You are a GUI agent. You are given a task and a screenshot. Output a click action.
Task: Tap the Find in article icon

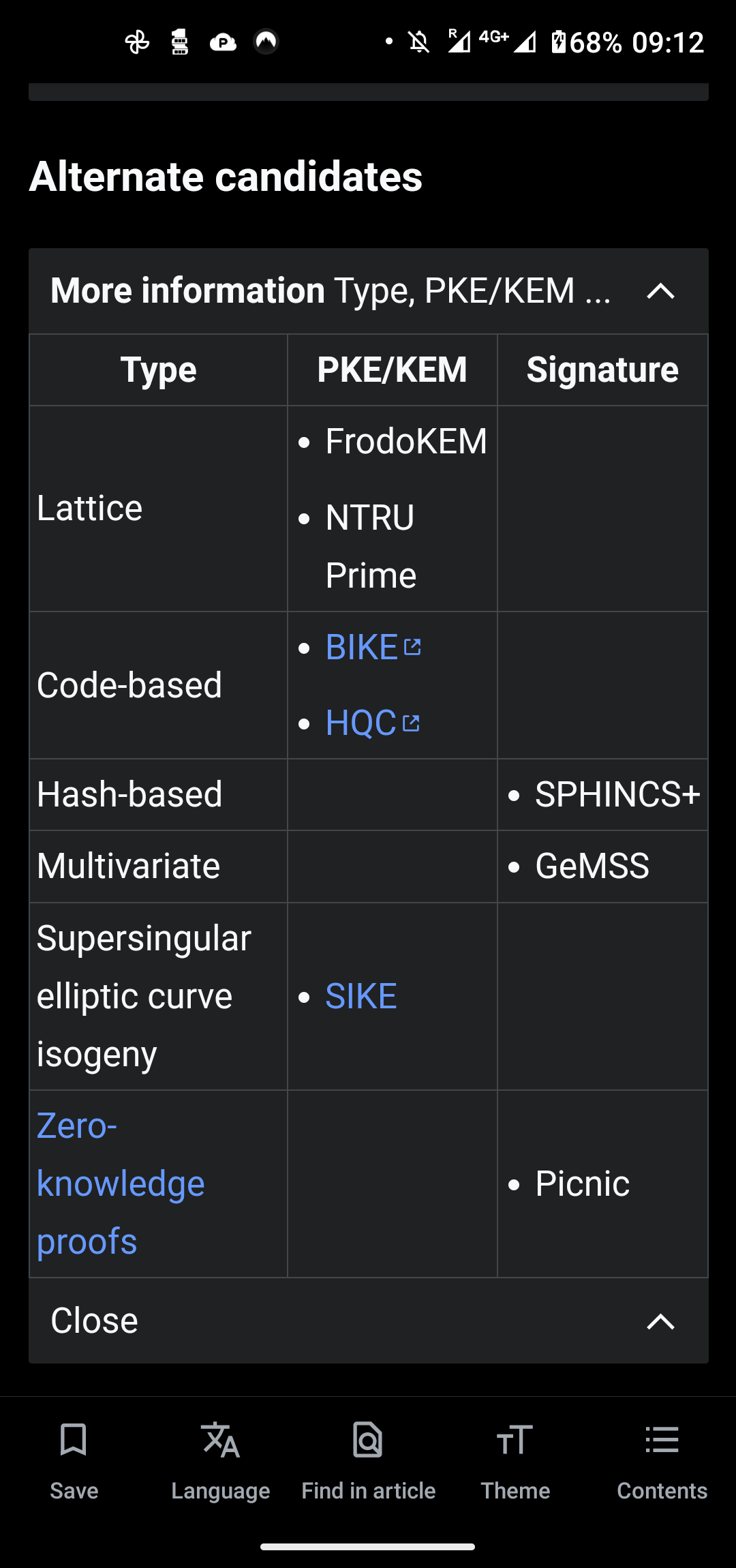click(368, 1440)
